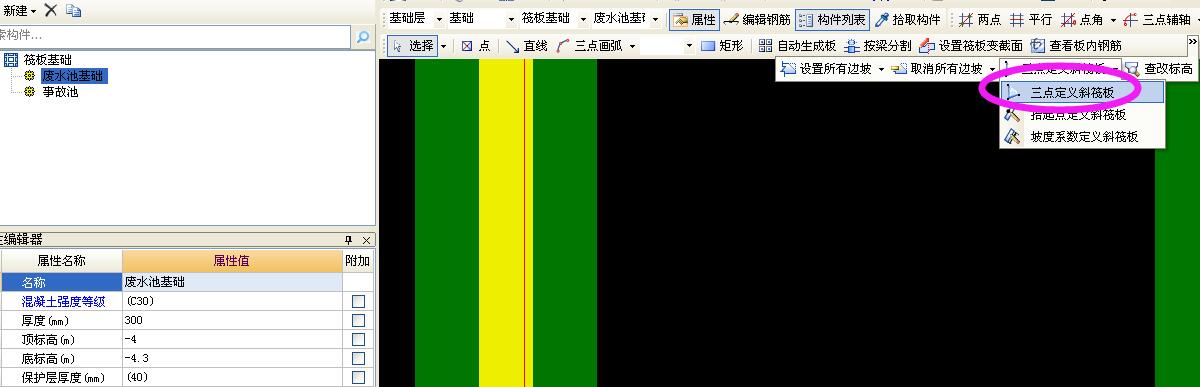Click the copy component icon
This screenshot has width=1200, height=387.
coord(73,10)
